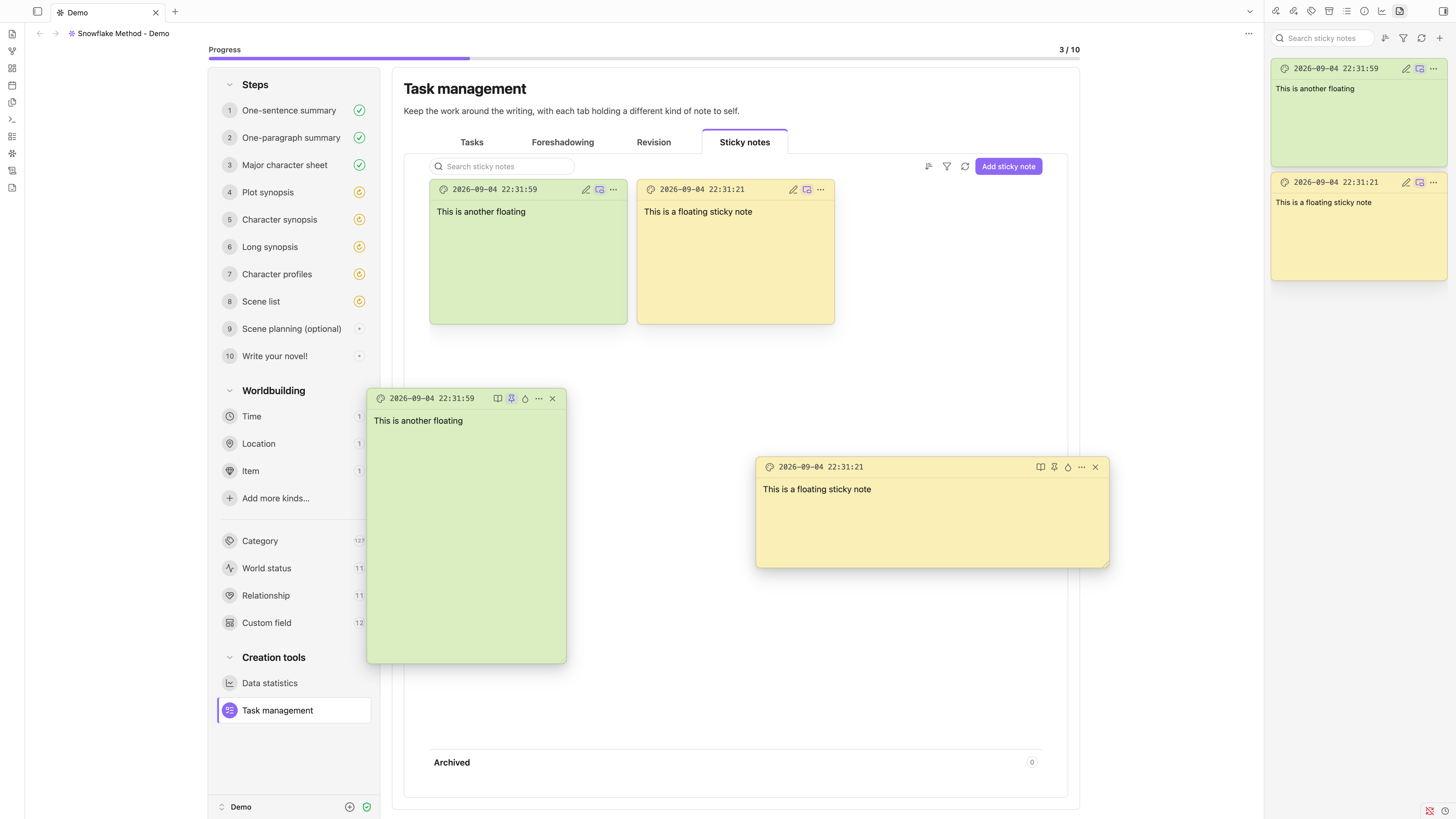Refresh sticky notes in right sidebar
This screenshot has width=1456, height=819.
1422,38
